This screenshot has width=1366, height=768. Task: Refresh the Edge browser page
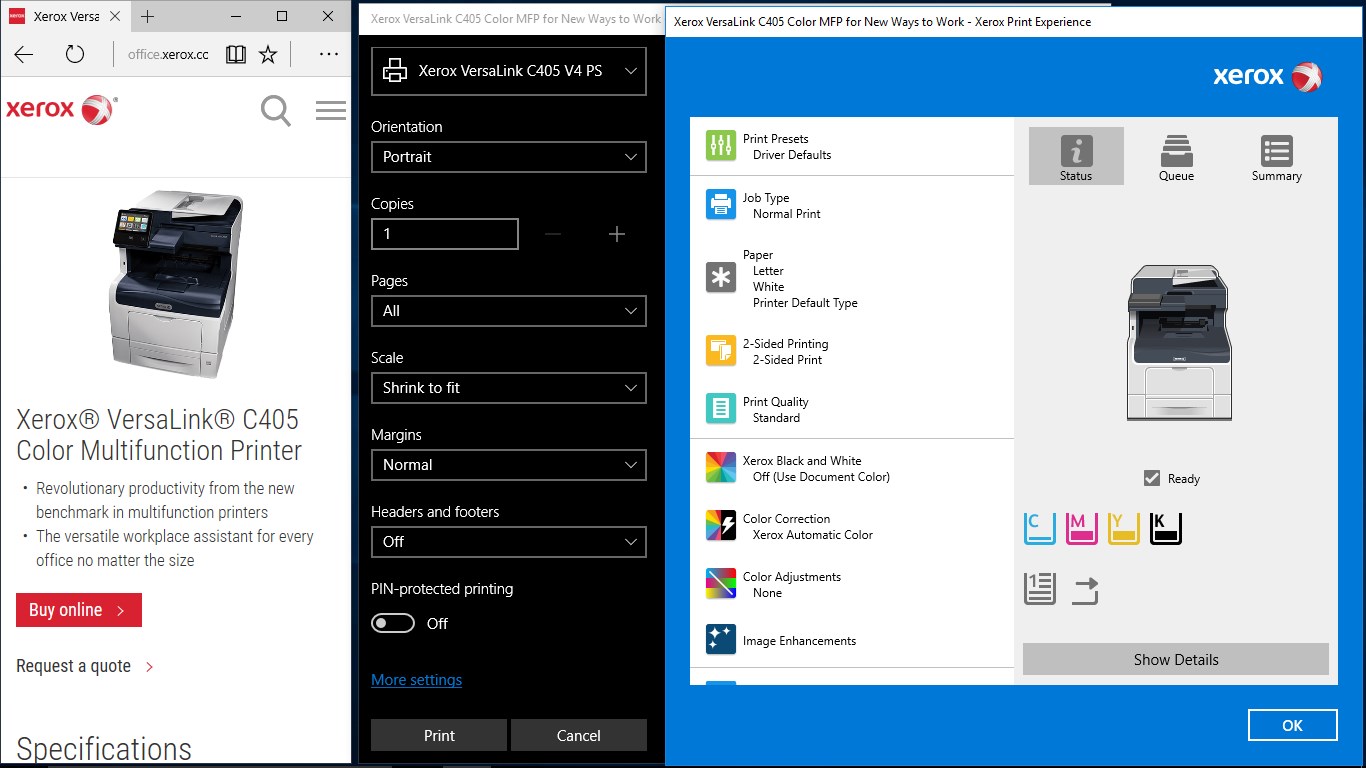(75, 55)
